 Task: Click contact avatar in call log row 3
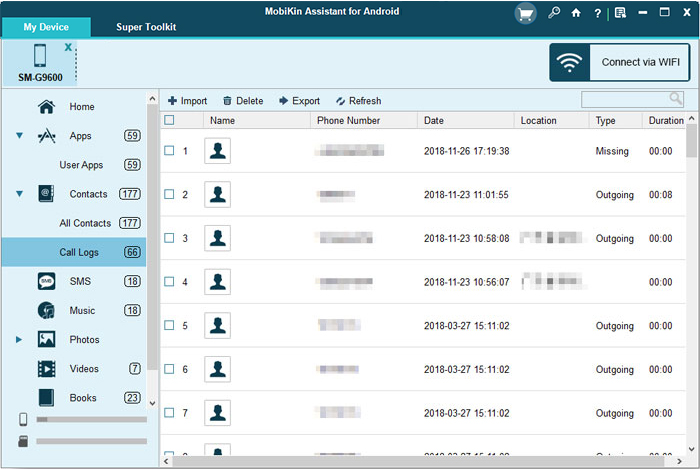pyautogui.click(x=217, y=238)
